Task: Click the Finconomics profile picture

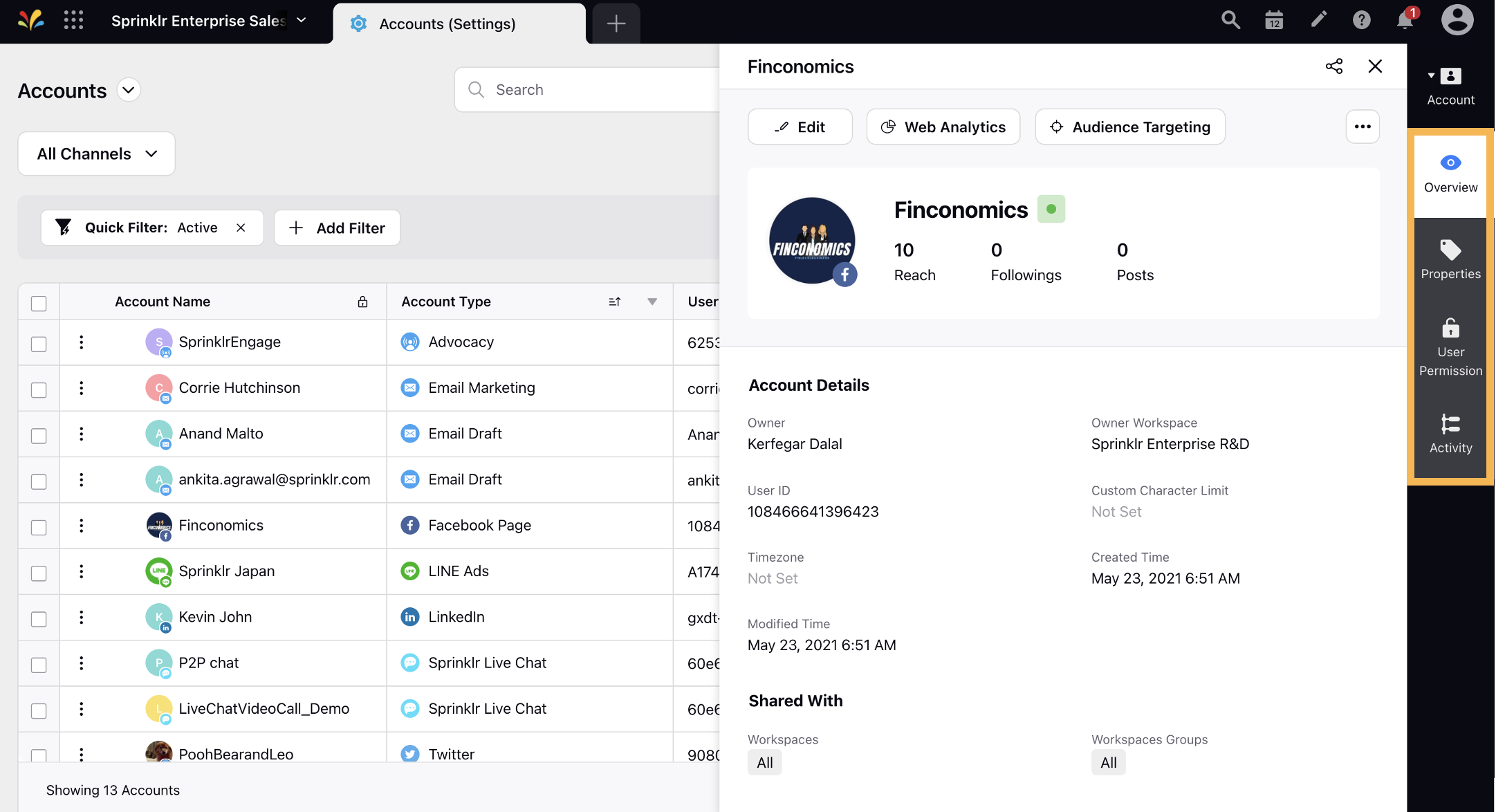Action: click(x=813, y=241)
